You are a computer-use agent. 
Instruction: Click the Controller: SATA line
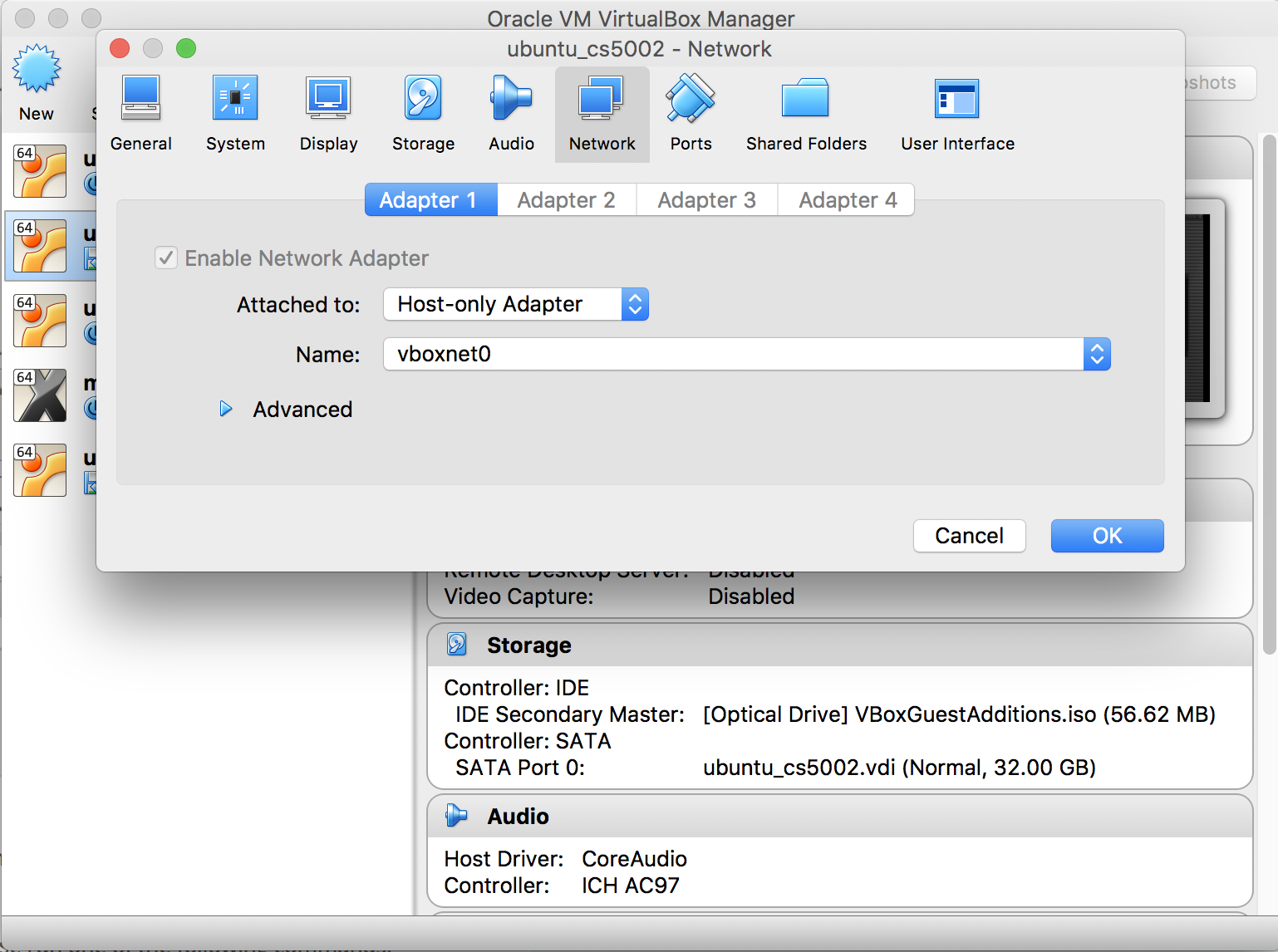528,741
